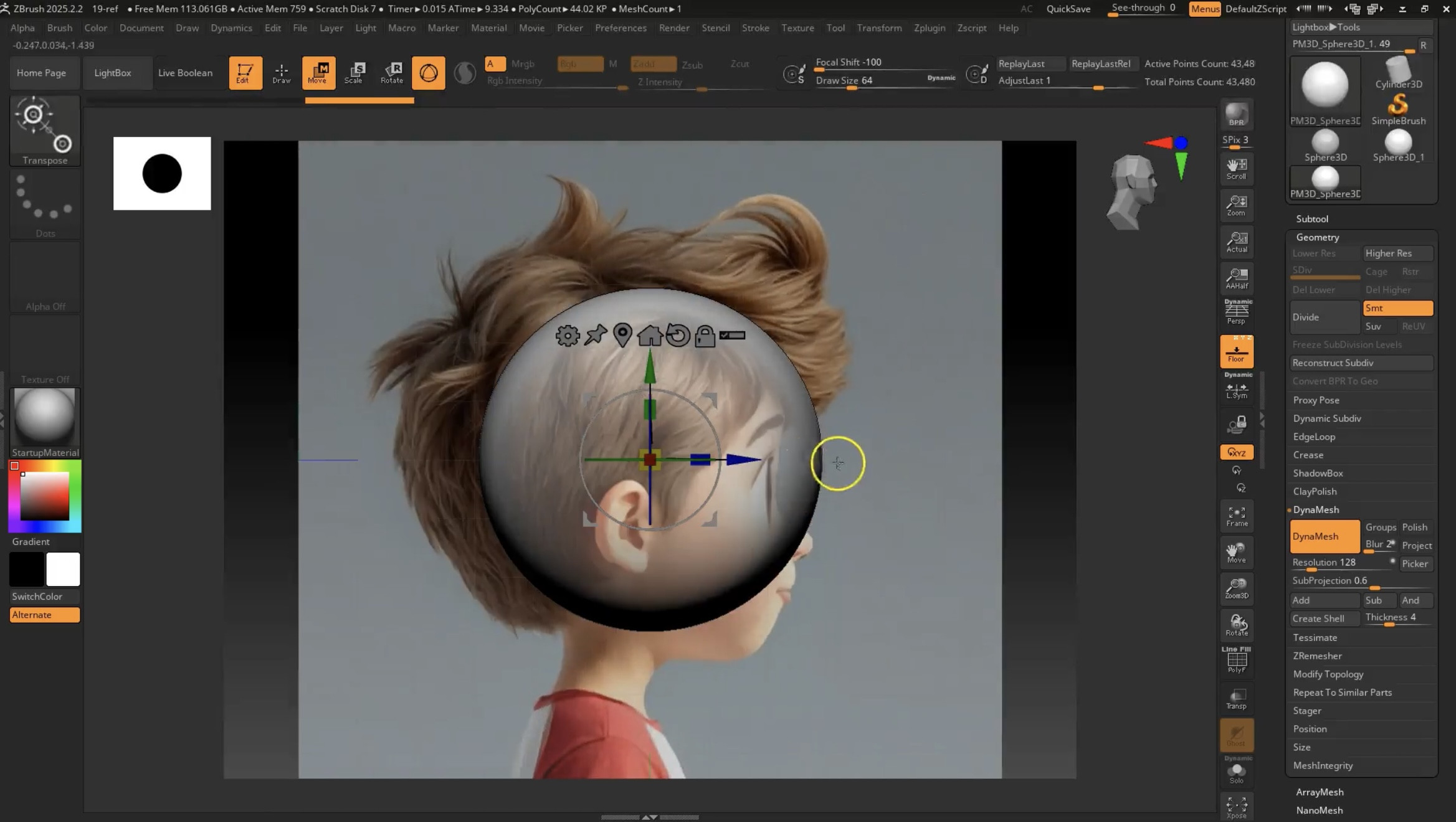Open the Dots stroke selector
This screenshot has height=822, width=1456.
[x=45, y=205]
